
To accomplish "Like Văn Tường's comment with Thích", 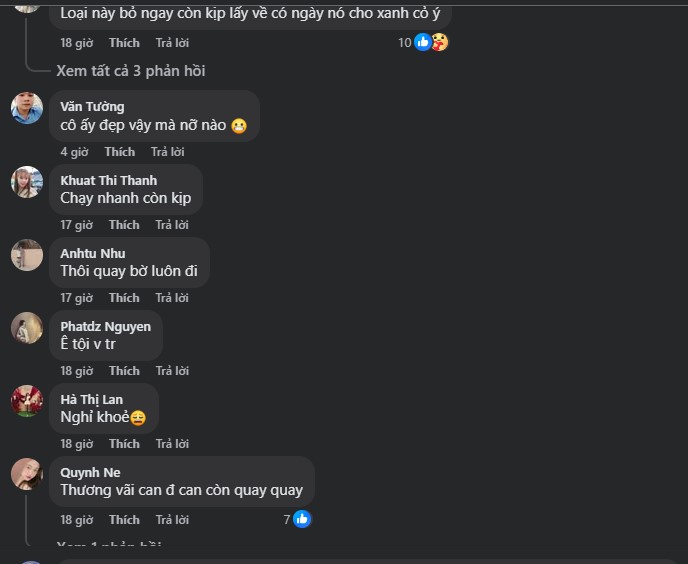I will (119, 152).
